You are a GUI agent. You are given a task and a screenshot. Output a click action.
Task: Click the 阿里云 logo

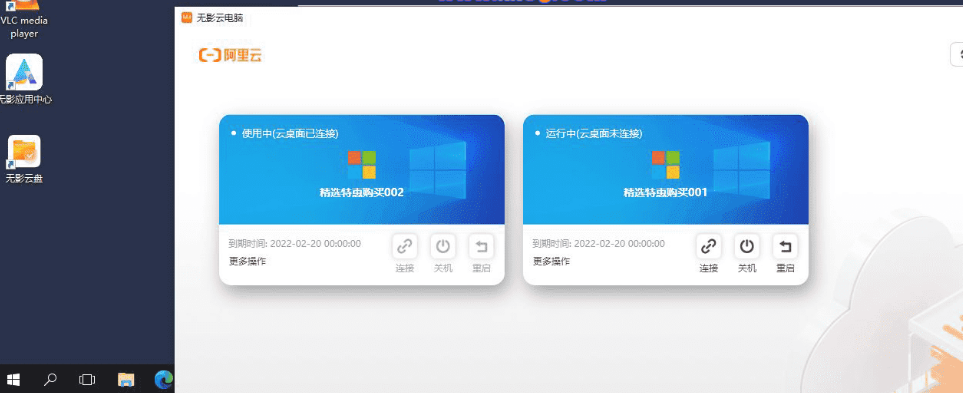pyautogui.click(x=231, y=55)
